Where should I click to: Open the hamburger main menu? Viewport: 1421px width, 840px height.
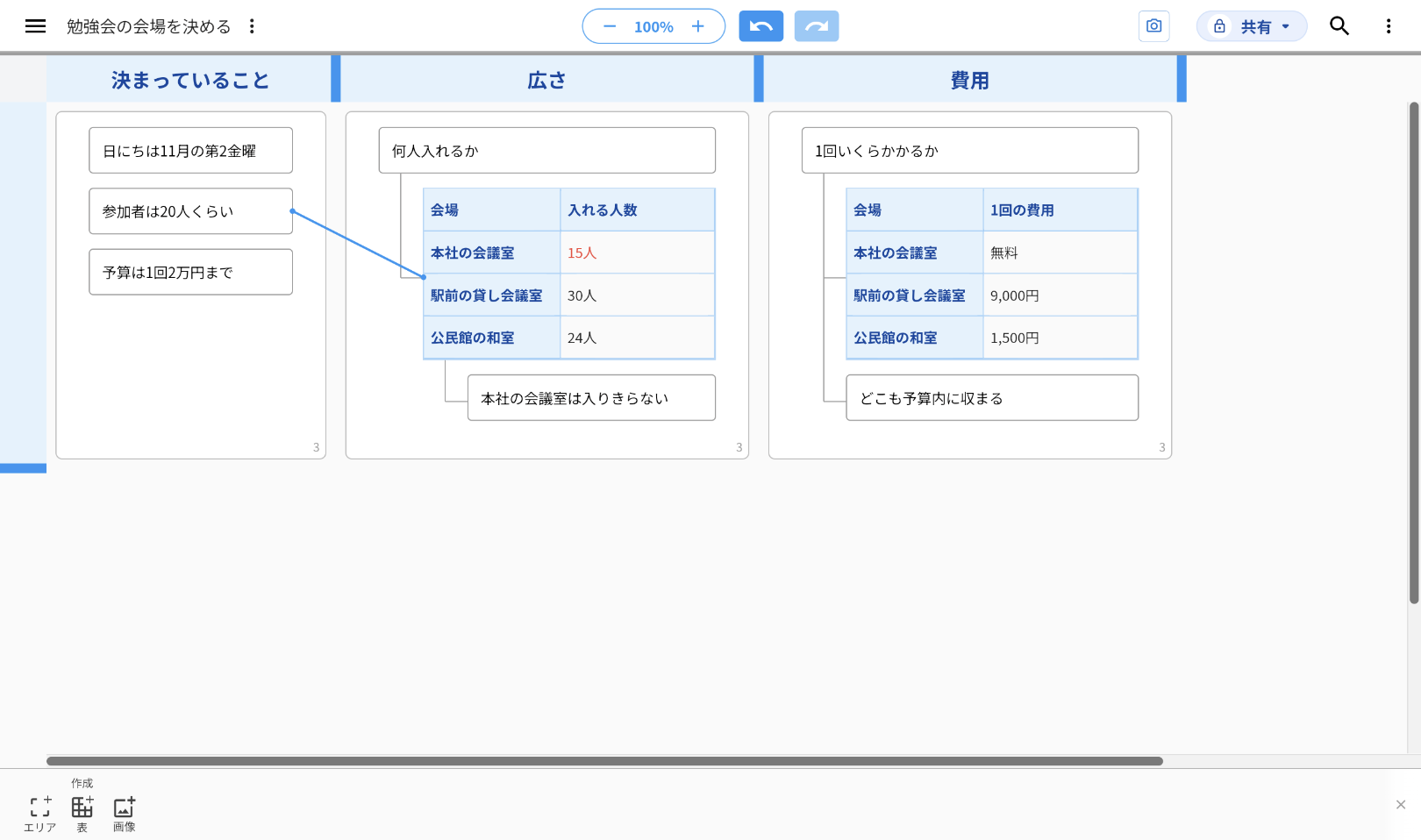(x=35, y=26)
